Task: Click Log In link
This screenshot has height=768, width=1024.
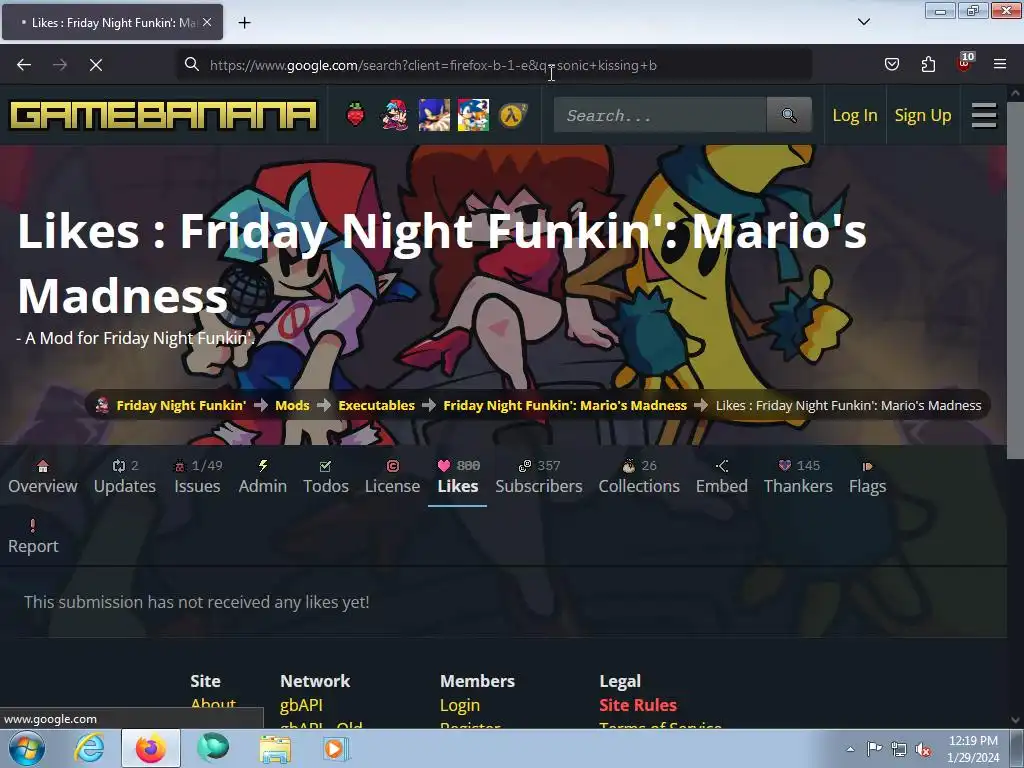Action: (x=854, y=116)
